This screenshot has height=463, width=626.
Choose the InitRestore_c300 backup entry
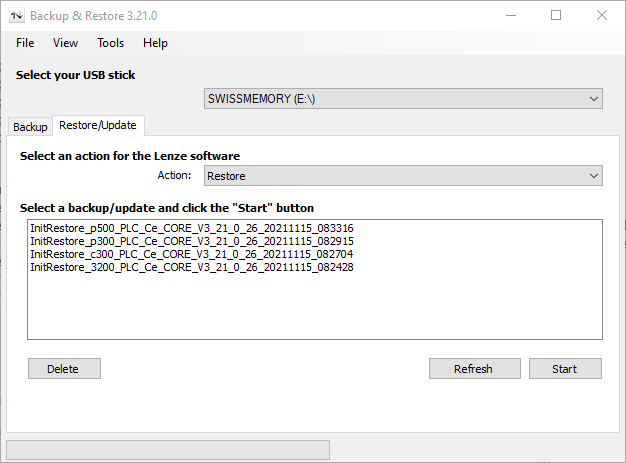pyautogui.click(x=192, y=254)
